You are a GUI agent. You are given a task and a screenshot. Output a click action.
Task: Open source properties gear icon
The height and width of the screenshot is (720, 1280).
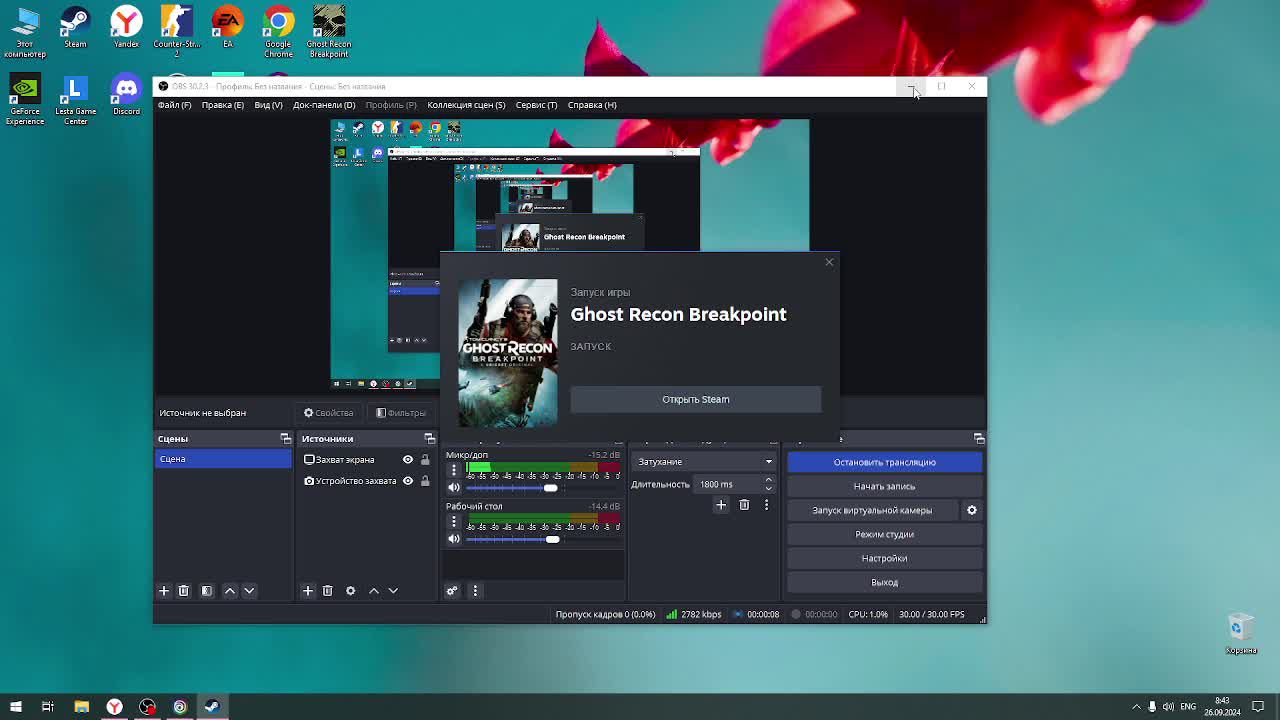click(x=351, y=591)
